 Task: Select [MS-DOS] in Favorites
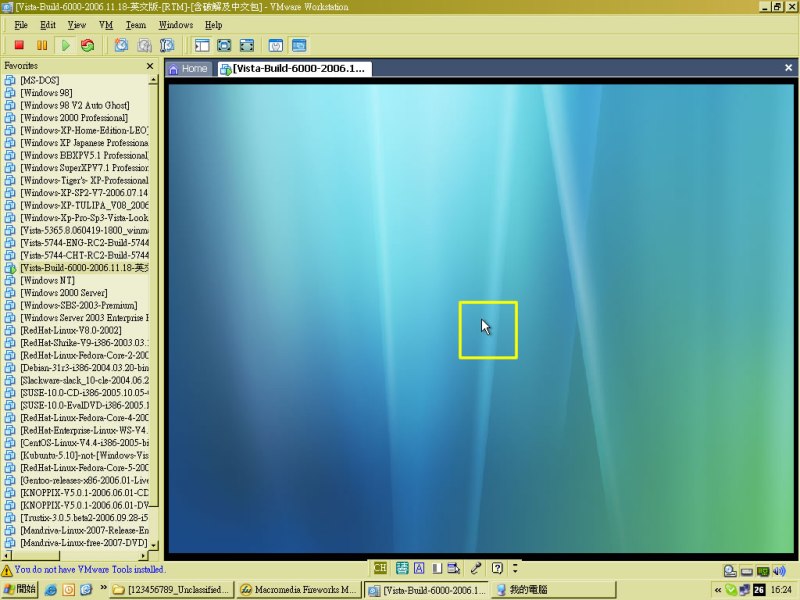pos(40,80)
